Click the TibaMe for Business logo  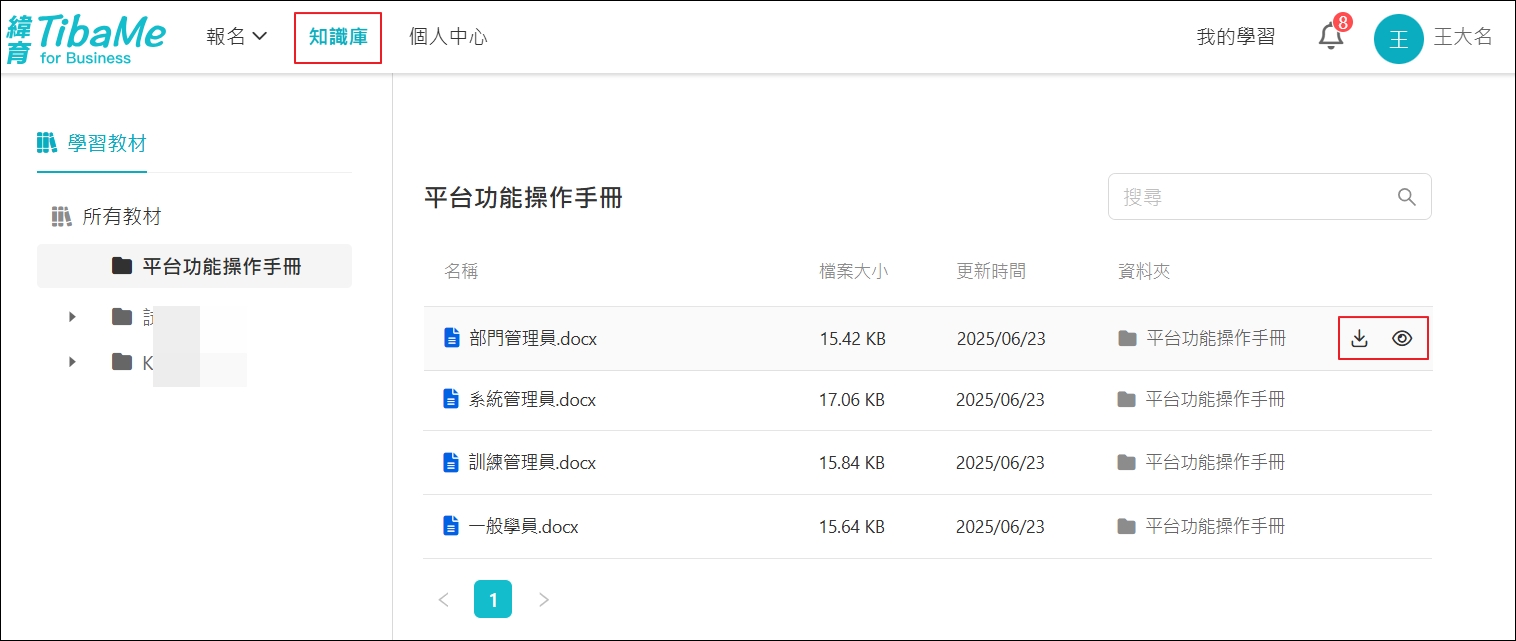click(x=86, y=38)
